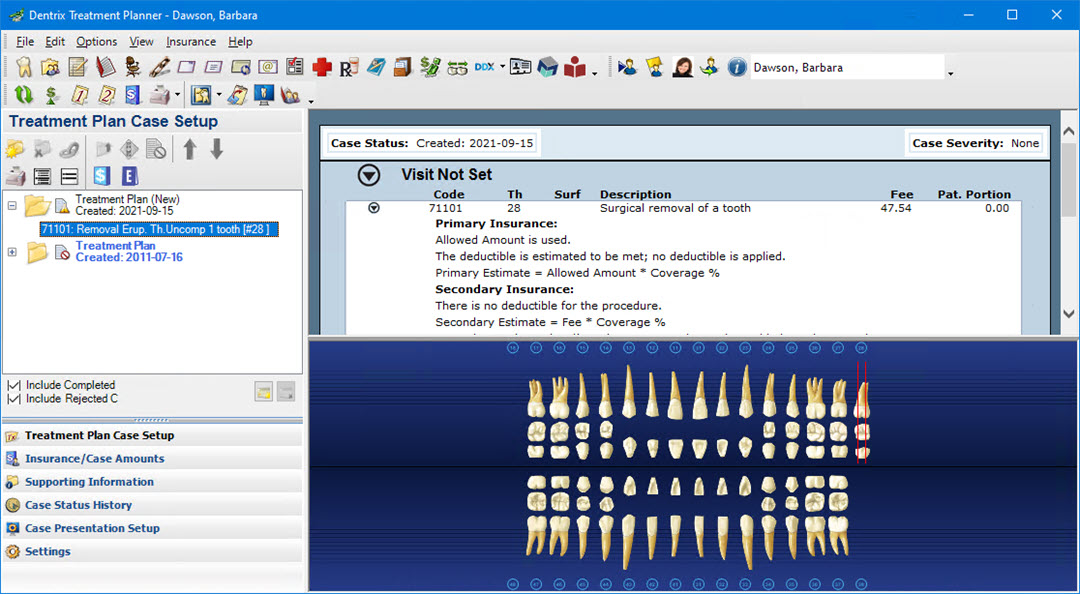The width and height of the screenshot is (1080, 594).
Task: Open the Rx prescriptions icon
Action: point(348,68)
